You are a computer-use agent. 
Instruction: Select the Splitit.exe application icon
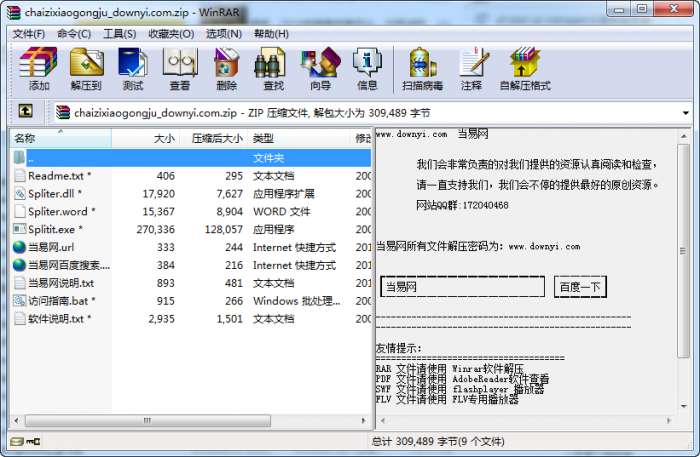pos(20,229)
